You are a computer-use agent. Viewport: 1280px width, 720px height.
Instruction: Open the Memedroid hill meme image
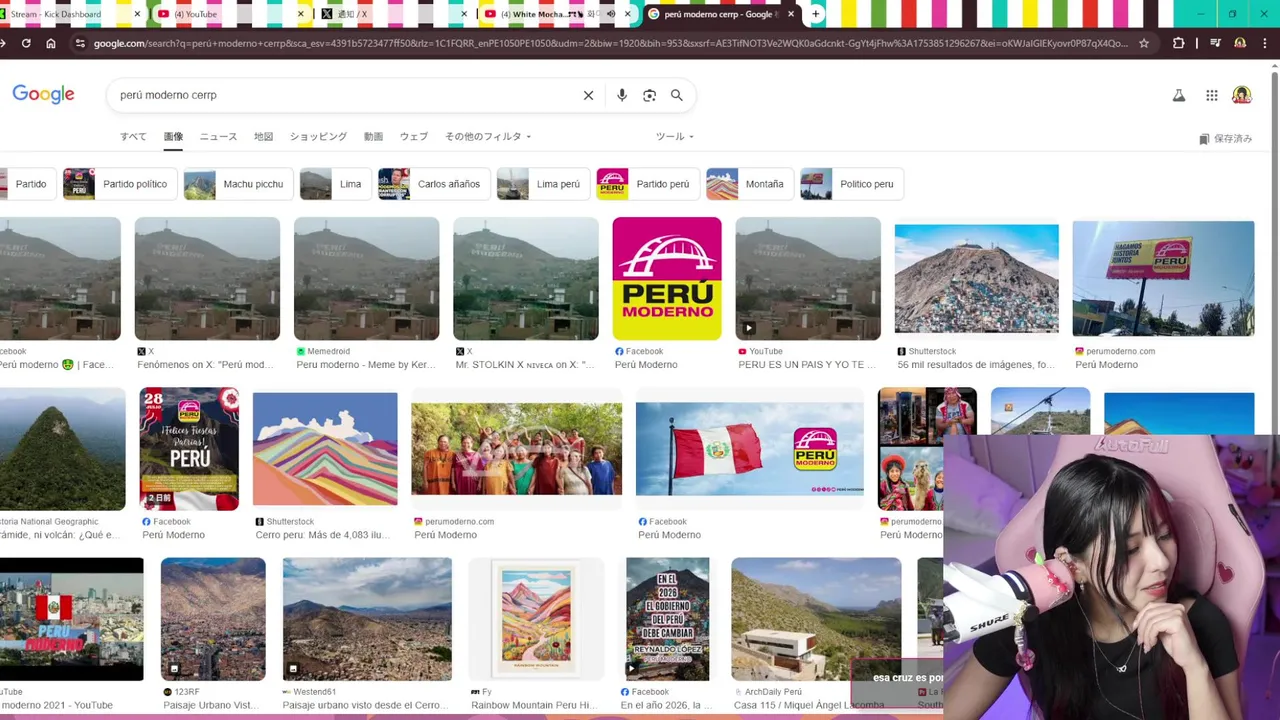(366, 278)
